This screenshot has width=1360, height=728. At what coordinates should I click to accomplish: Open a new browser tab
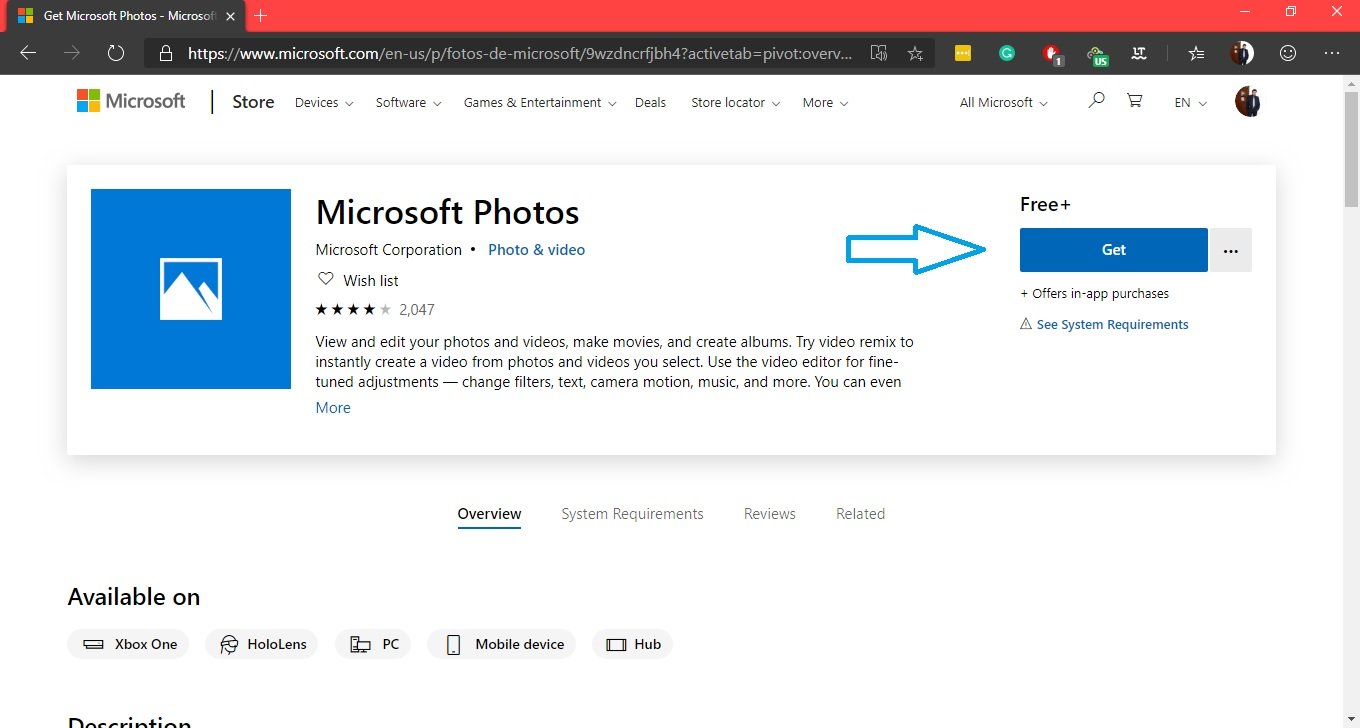pyautogui.click(x=261, y=16)
